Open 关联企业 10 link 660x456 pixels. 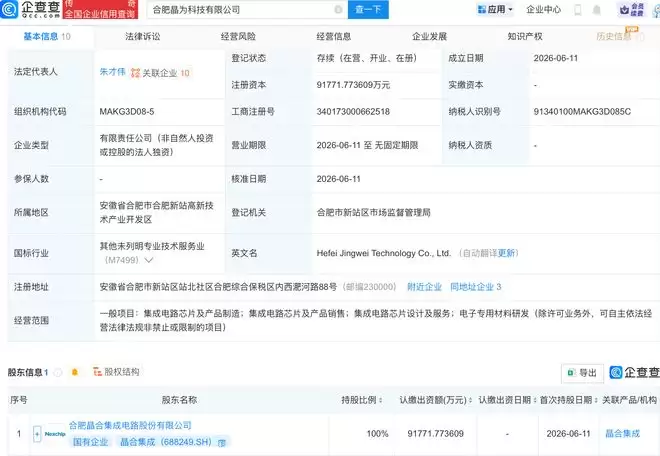click(x=166, y=73)
